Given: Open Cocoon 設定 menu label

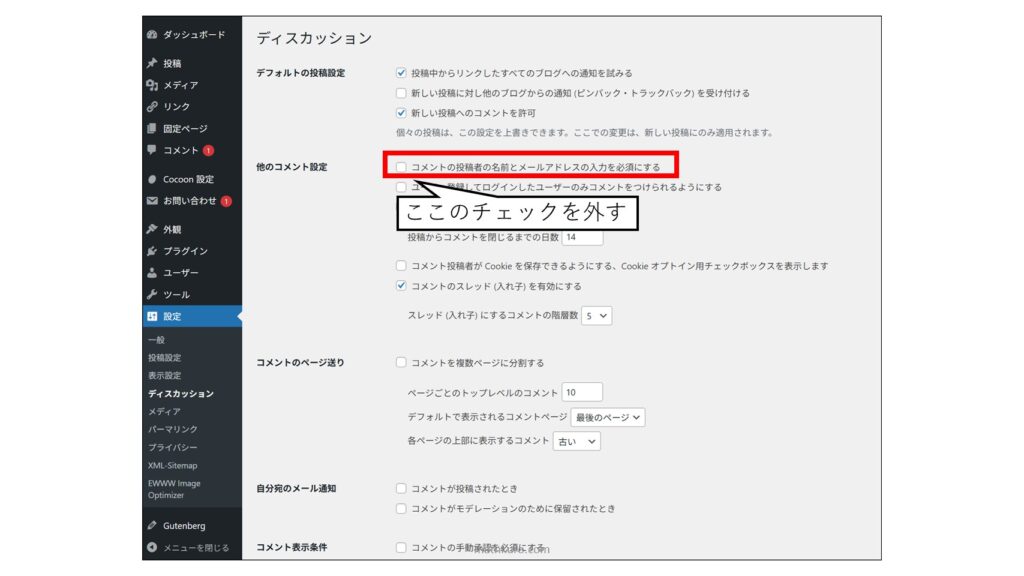Looking at the screenshot, I should coord(189,179).
